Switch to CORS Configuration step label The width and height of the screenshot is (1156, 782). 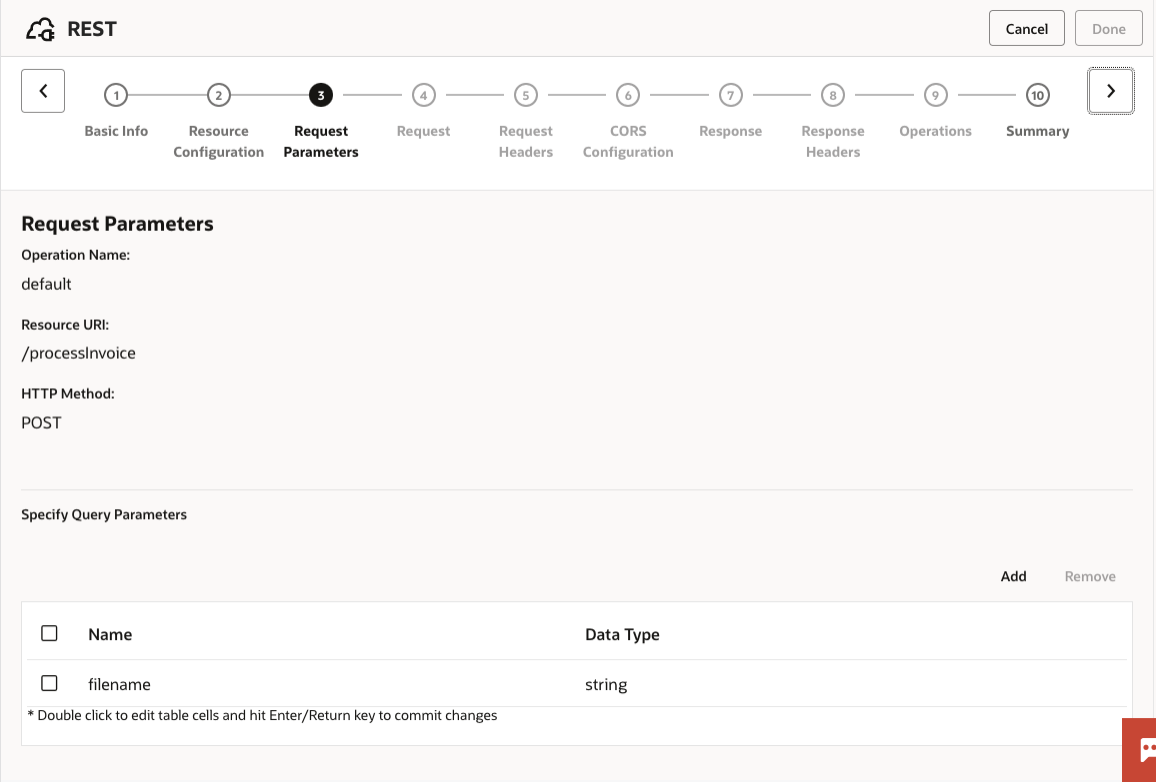click(628, 141)
